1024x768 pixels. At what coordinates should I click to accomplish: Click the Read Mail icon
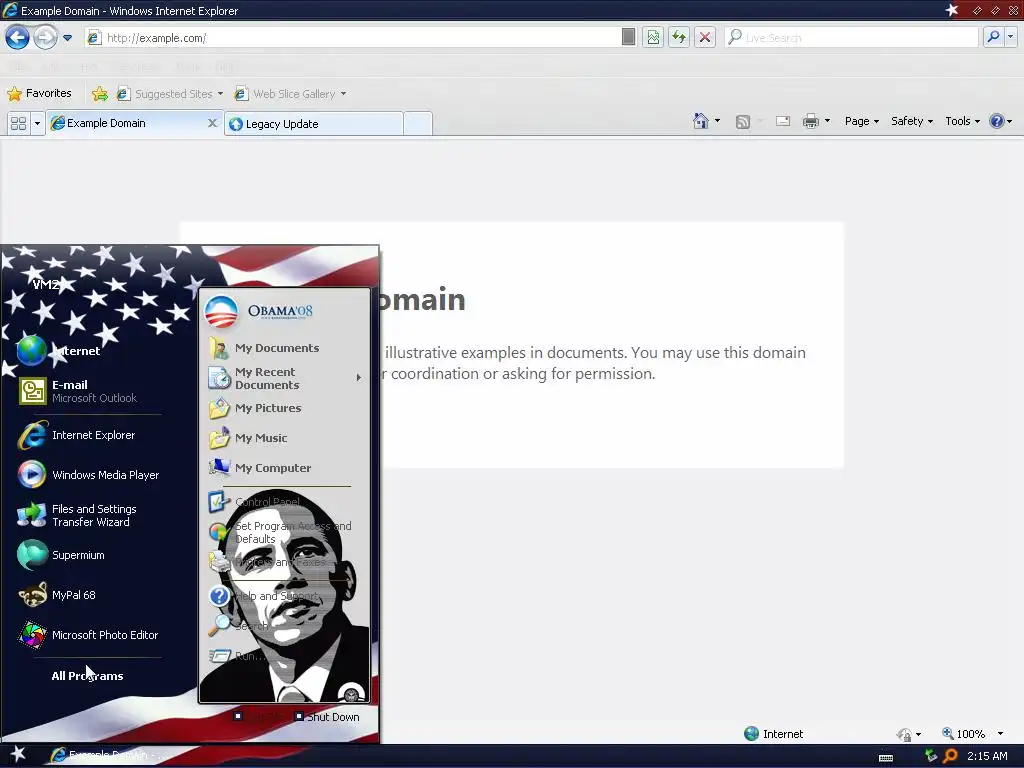783,121
